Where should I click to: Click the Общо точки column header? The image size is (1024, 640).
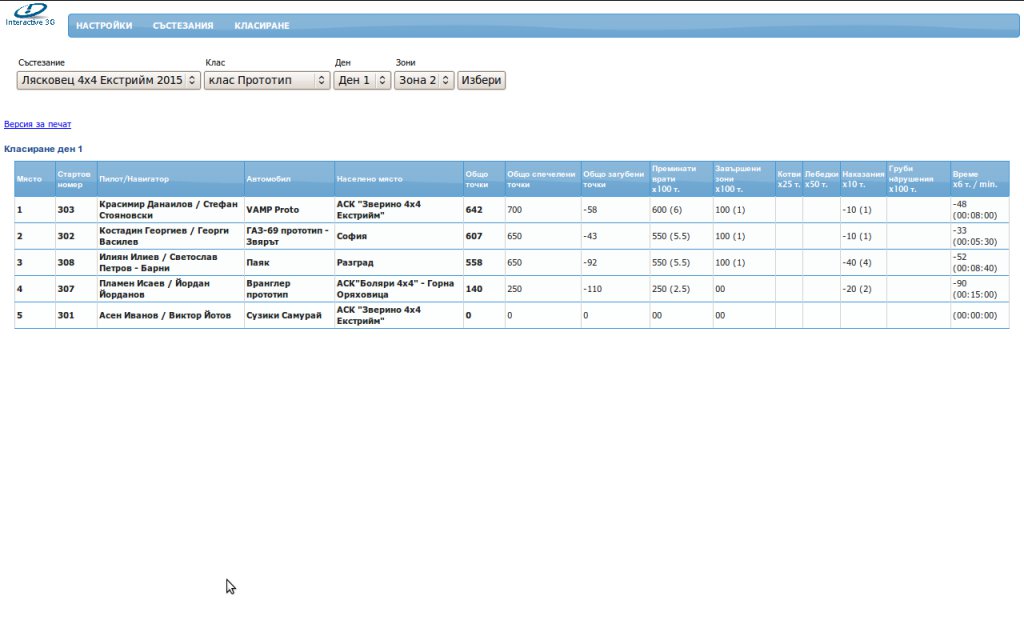(477, 179)
